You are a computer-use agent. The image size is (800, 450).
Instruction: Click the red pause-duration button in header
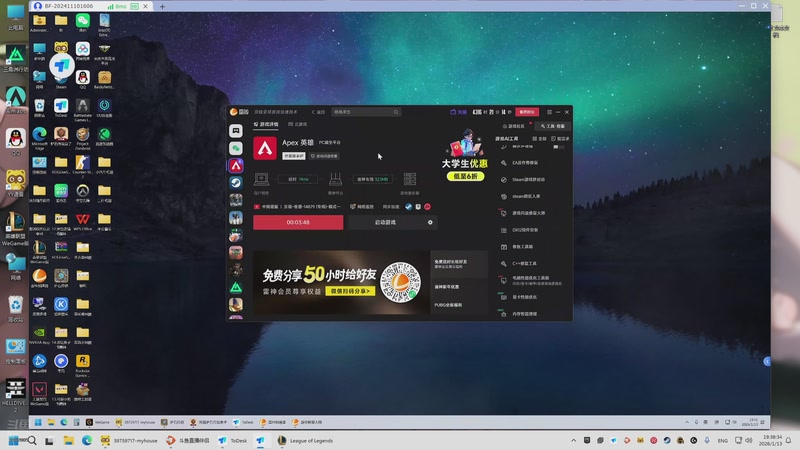[x=527, y=112]
